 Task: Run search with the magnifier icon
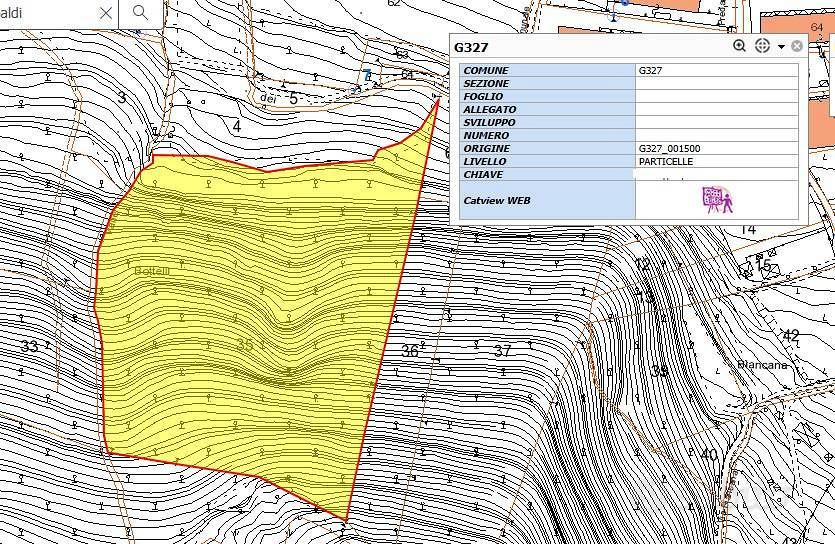click(140, 12)
